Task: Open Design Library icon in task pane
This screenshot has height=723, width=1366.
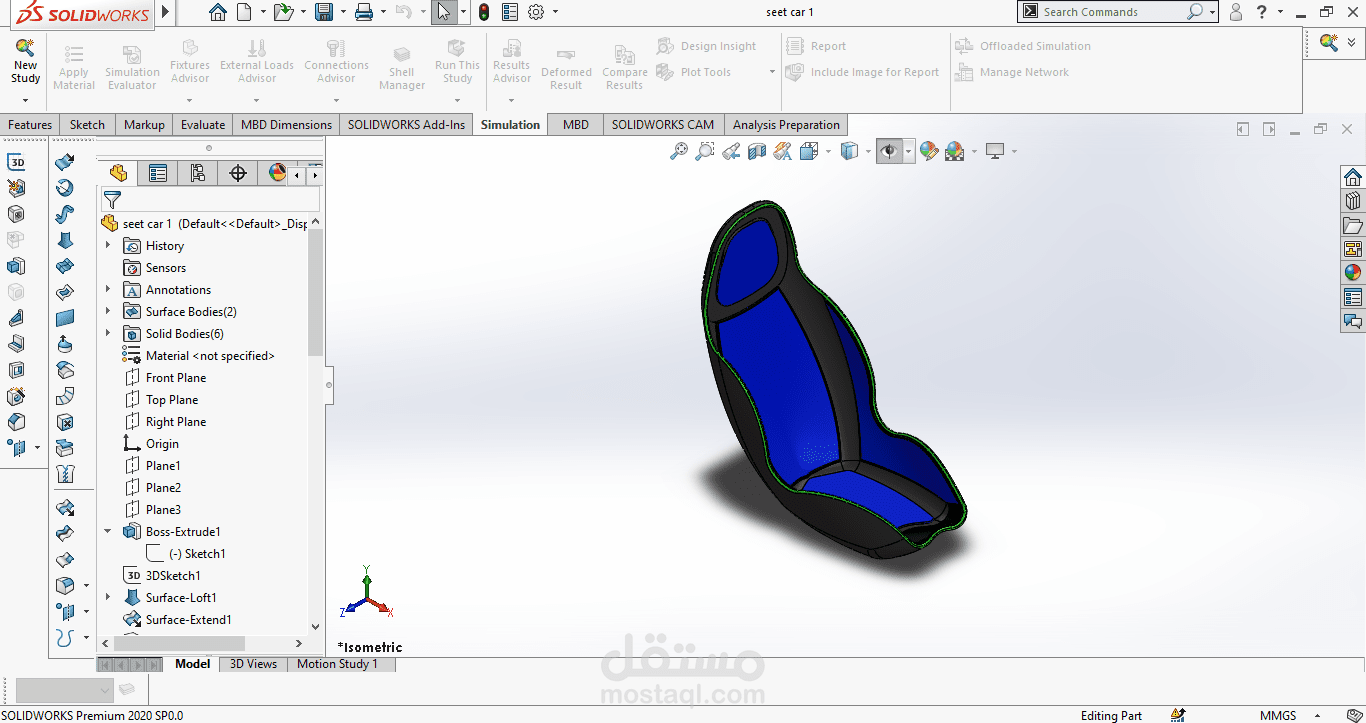Action: click(x=1353, y=201)
